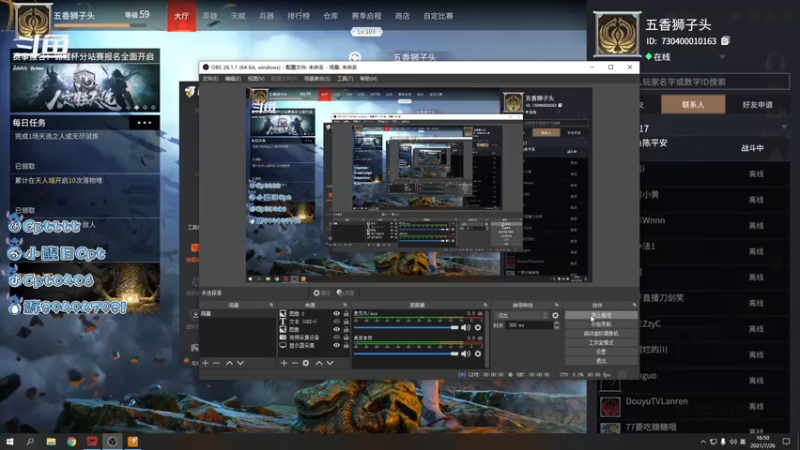Decrease transition duration with down stepper
Image resolution: width=800 pixels, height=450 pixels.
click(x=556, y=327)
